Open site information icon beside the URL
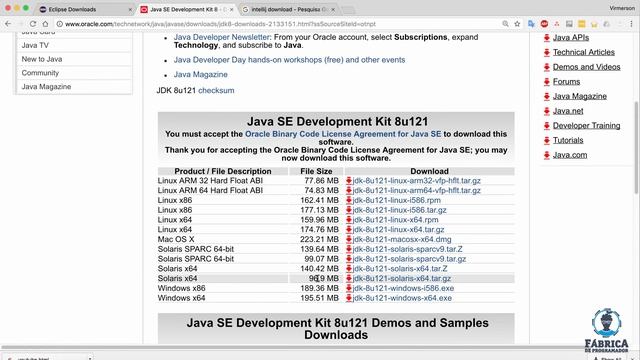640x360 pixels. click(60, 24)
